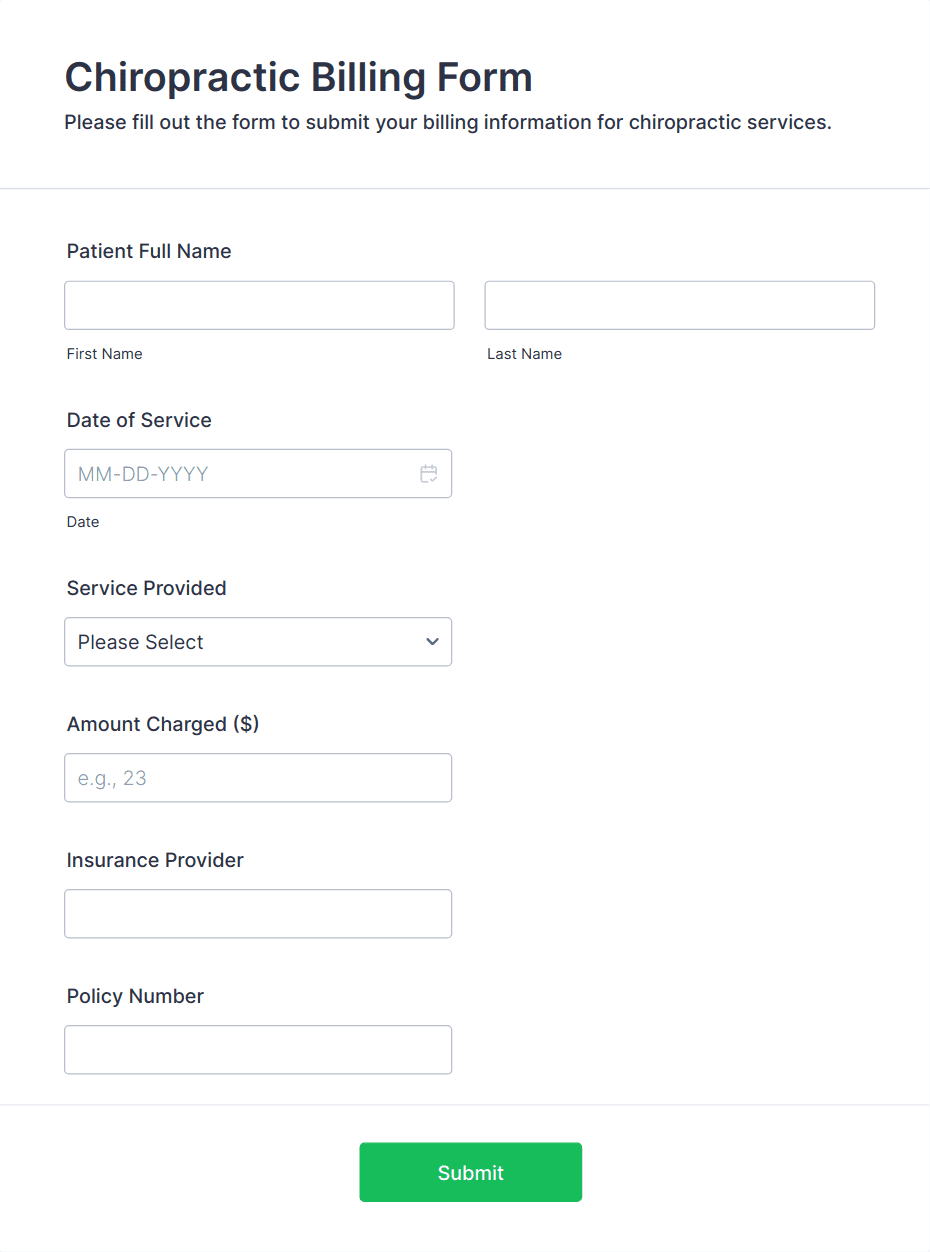
Task: Click the small 'Date' sublabel under date field
Action: click(x=83, y=522)
